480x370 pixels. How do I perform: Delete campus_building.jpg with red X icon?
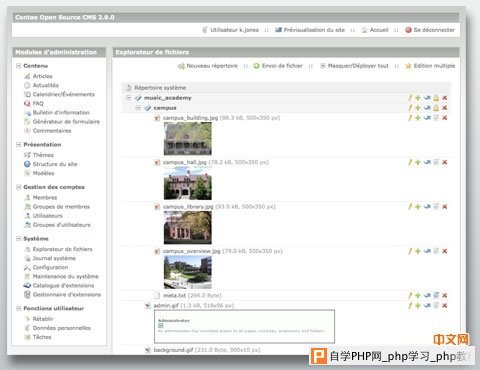tap(445, 118)
